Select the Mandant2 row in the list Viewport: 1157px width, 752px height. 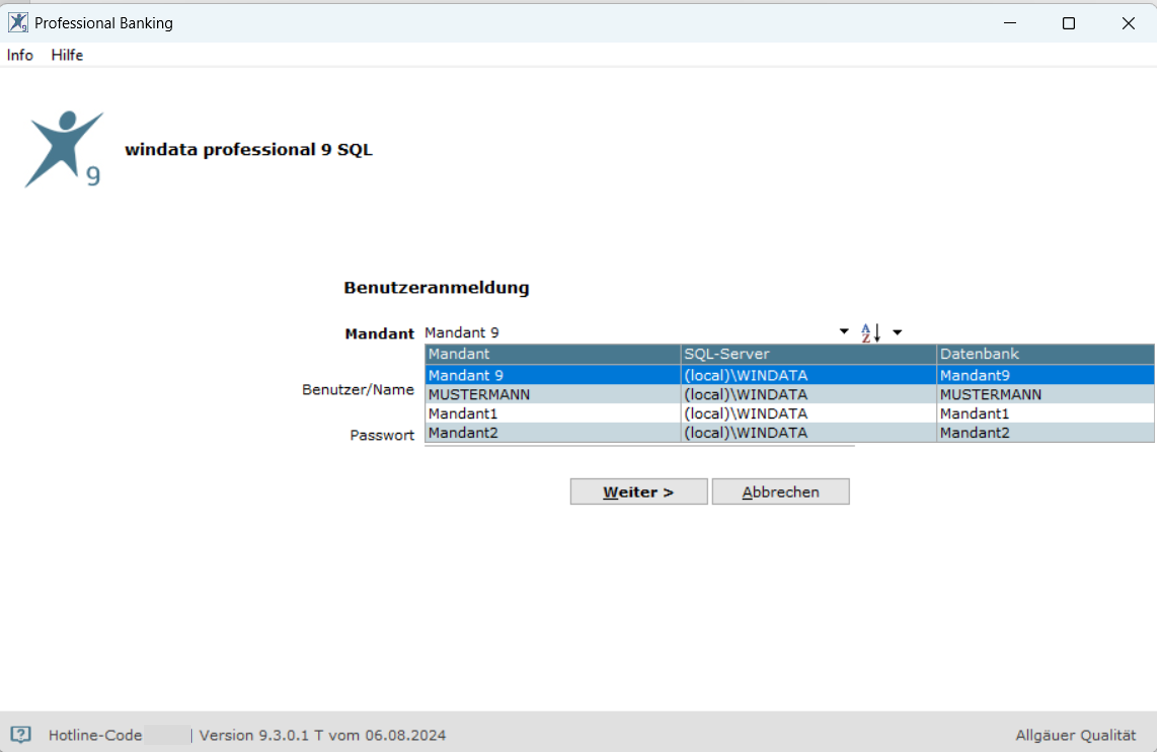tap(790, 432)
